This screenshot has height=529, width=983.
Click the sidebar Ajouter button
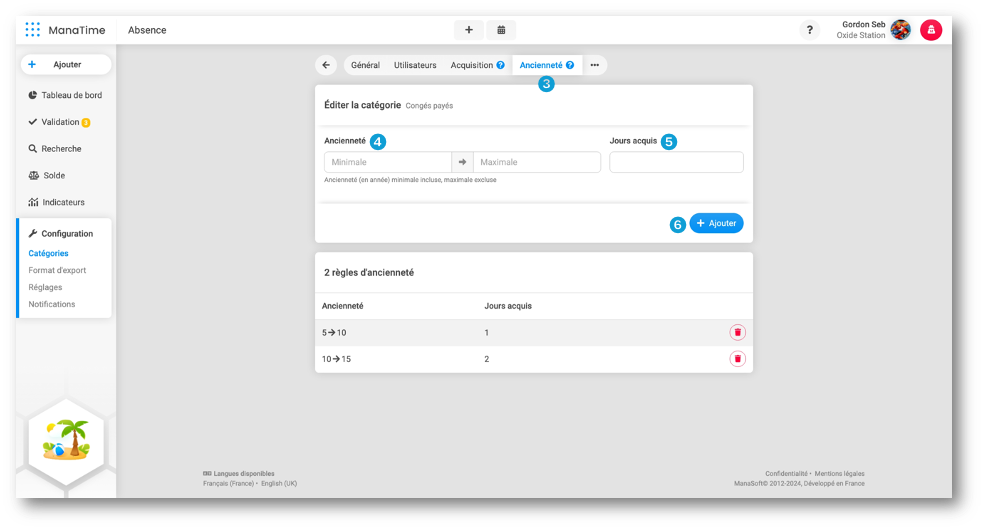coord(66,65)
